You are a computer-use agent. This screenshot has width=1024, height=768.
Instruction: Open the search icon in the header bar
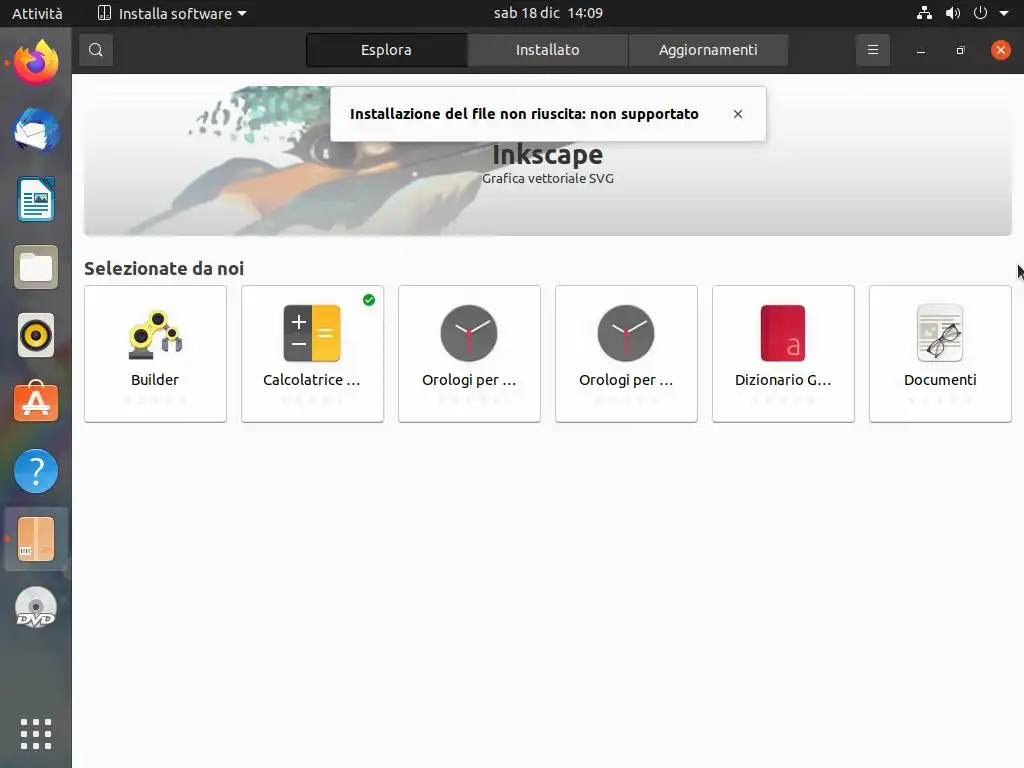[96, 50]
